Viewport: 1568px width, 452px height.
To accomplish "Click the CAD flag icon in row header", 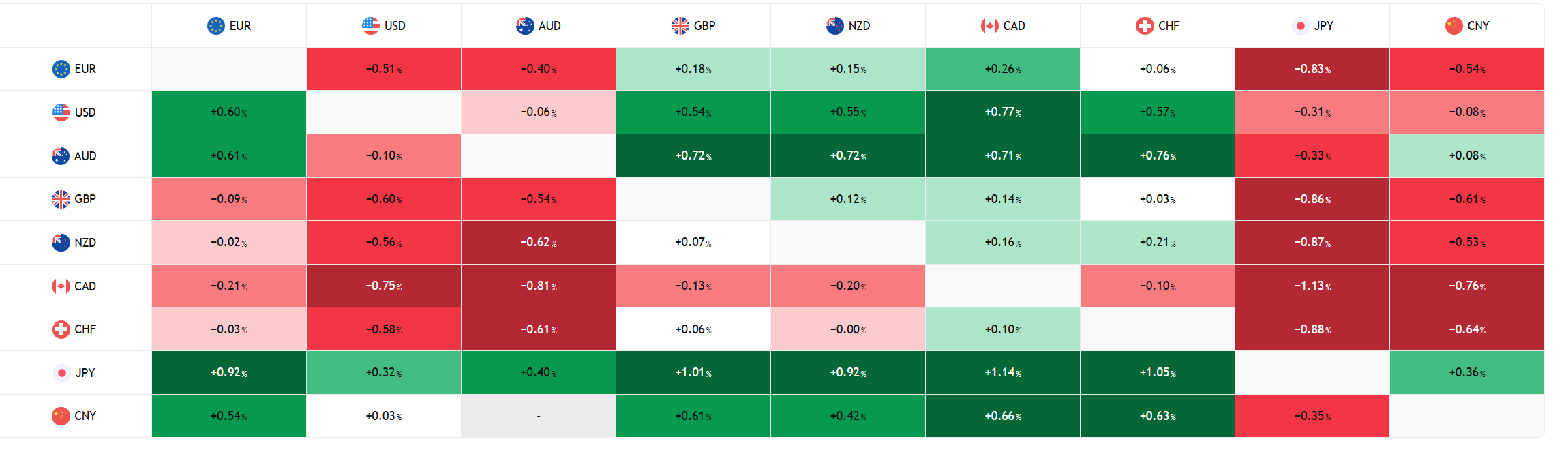I will (61, 286).
